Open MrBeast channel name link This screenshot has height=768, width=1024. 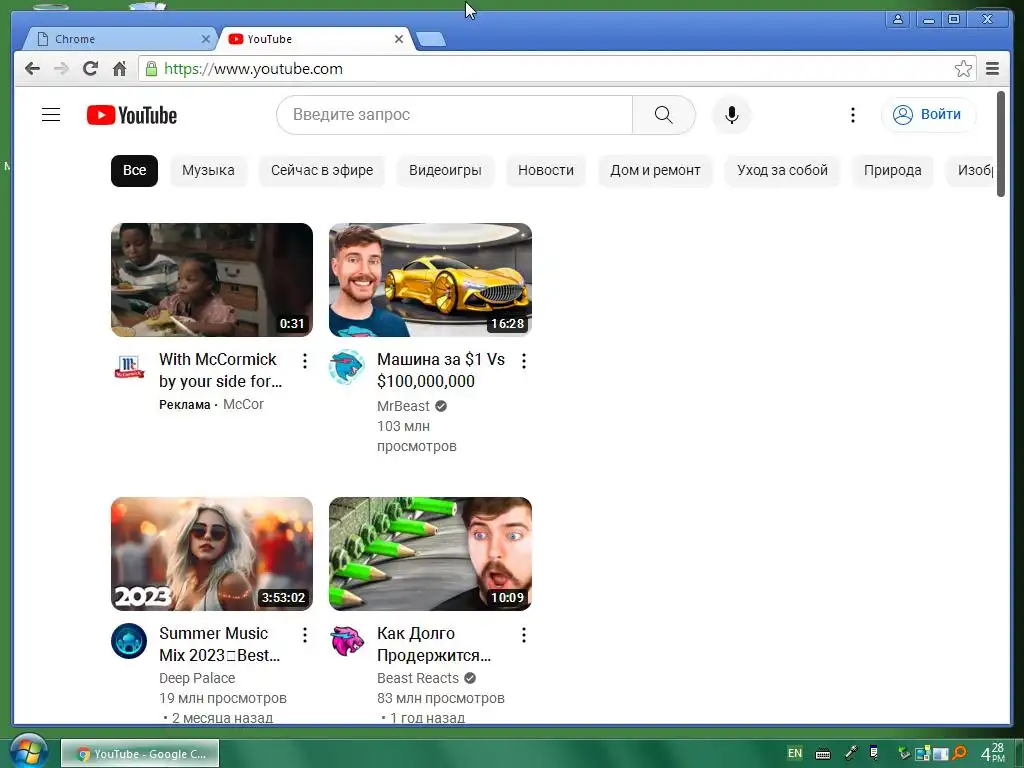[404, 406]
